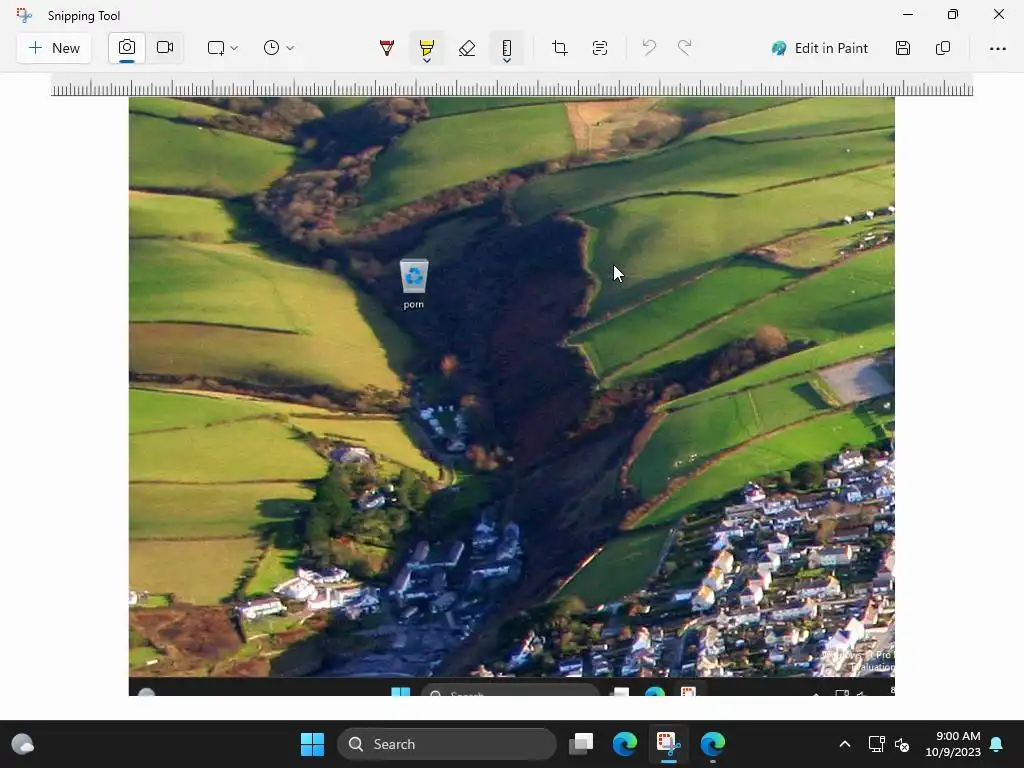Click the on-canvas ruler strip
Image resolution: width=1024 pixels, height=768 pixels.
(x=512, y=86)
